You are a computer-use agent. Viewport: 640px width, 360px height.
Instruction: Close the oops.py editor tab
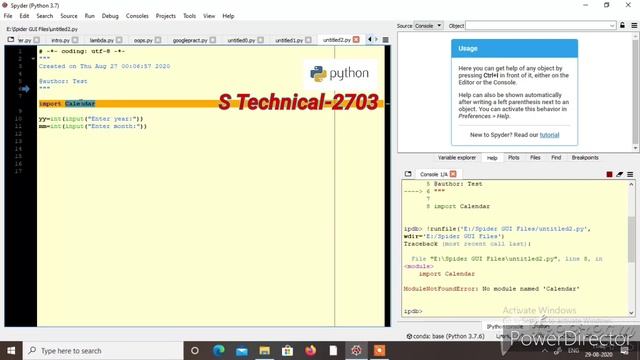pos(158,40)
